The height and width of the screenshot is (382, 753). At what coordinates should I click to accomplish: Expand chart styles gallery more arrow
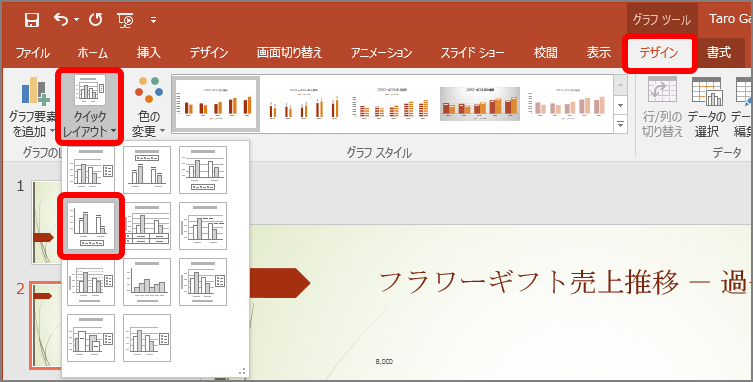(x=621, y=124)
